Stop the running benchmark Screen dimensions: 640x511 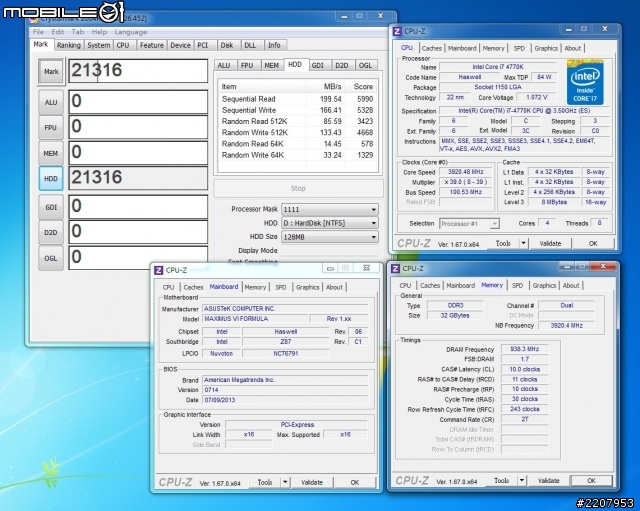pos(298,188)
